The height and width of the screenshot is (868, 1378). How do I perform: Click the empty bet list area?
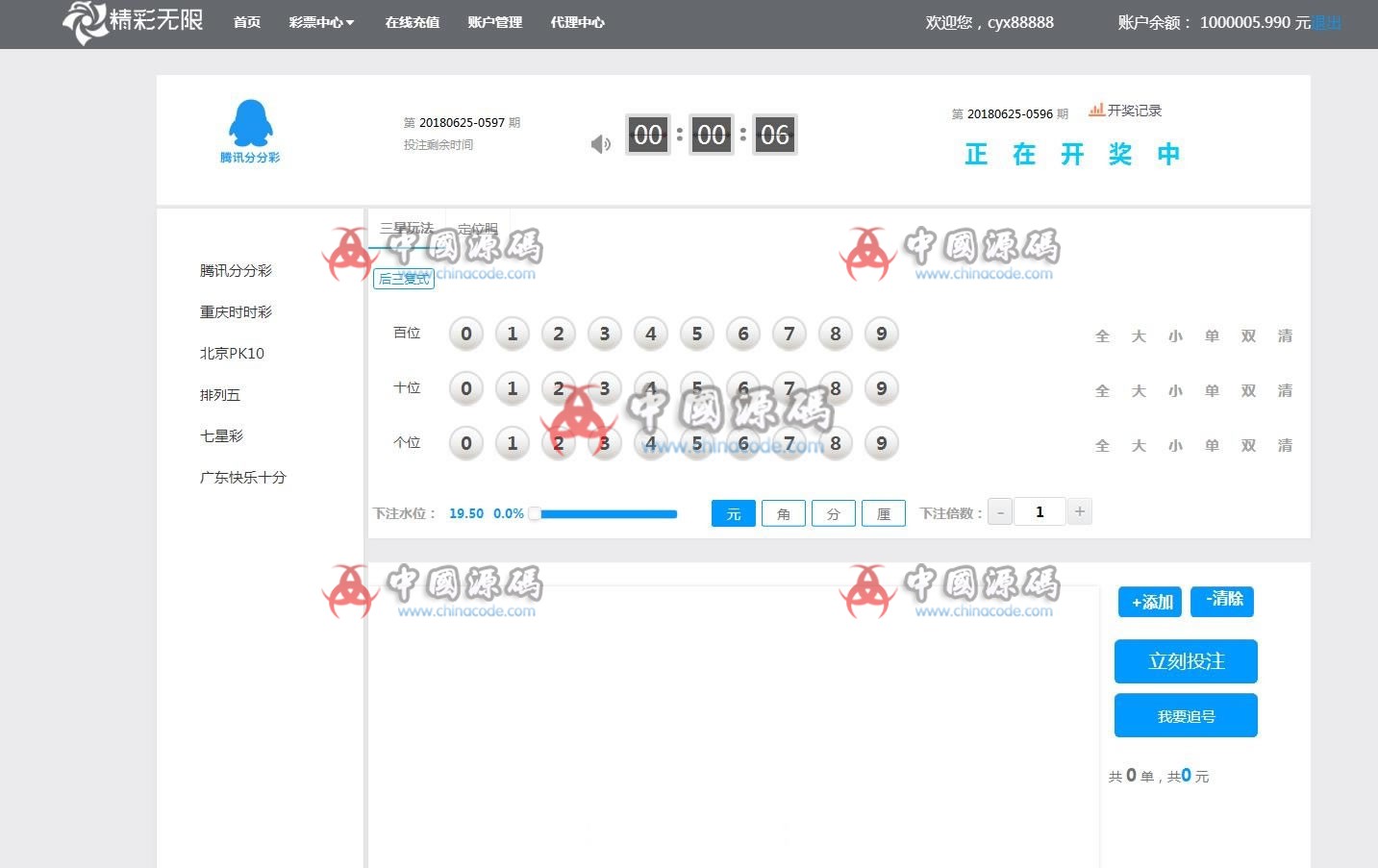(733, 726)
